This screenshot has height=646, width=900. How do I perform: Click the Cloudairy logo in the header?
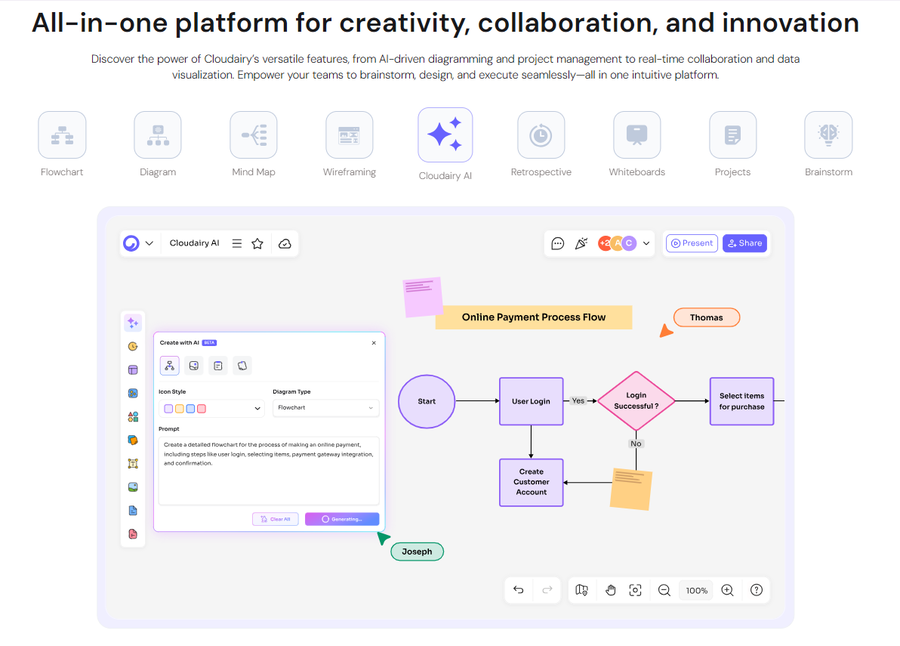coord(131,243)
